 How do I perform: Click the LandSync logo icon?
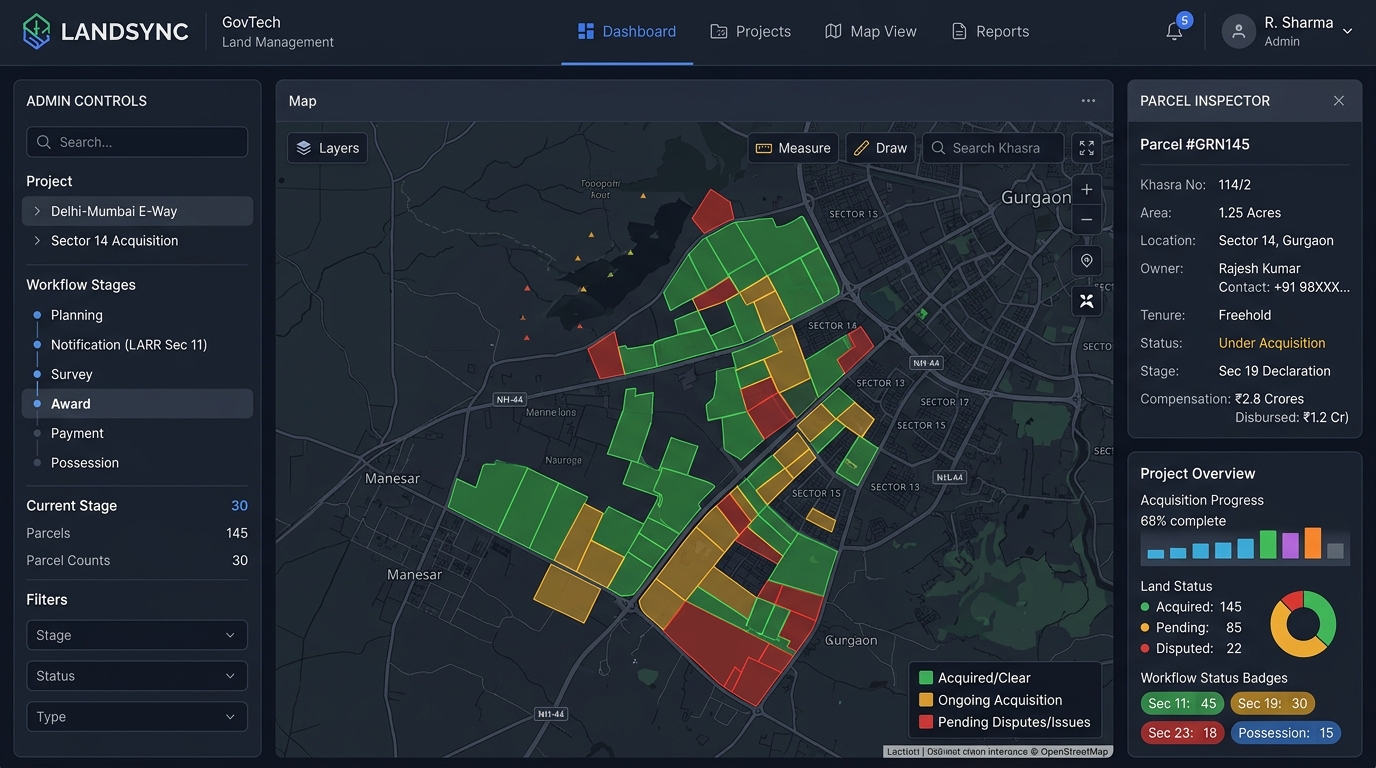click(36, 31)
